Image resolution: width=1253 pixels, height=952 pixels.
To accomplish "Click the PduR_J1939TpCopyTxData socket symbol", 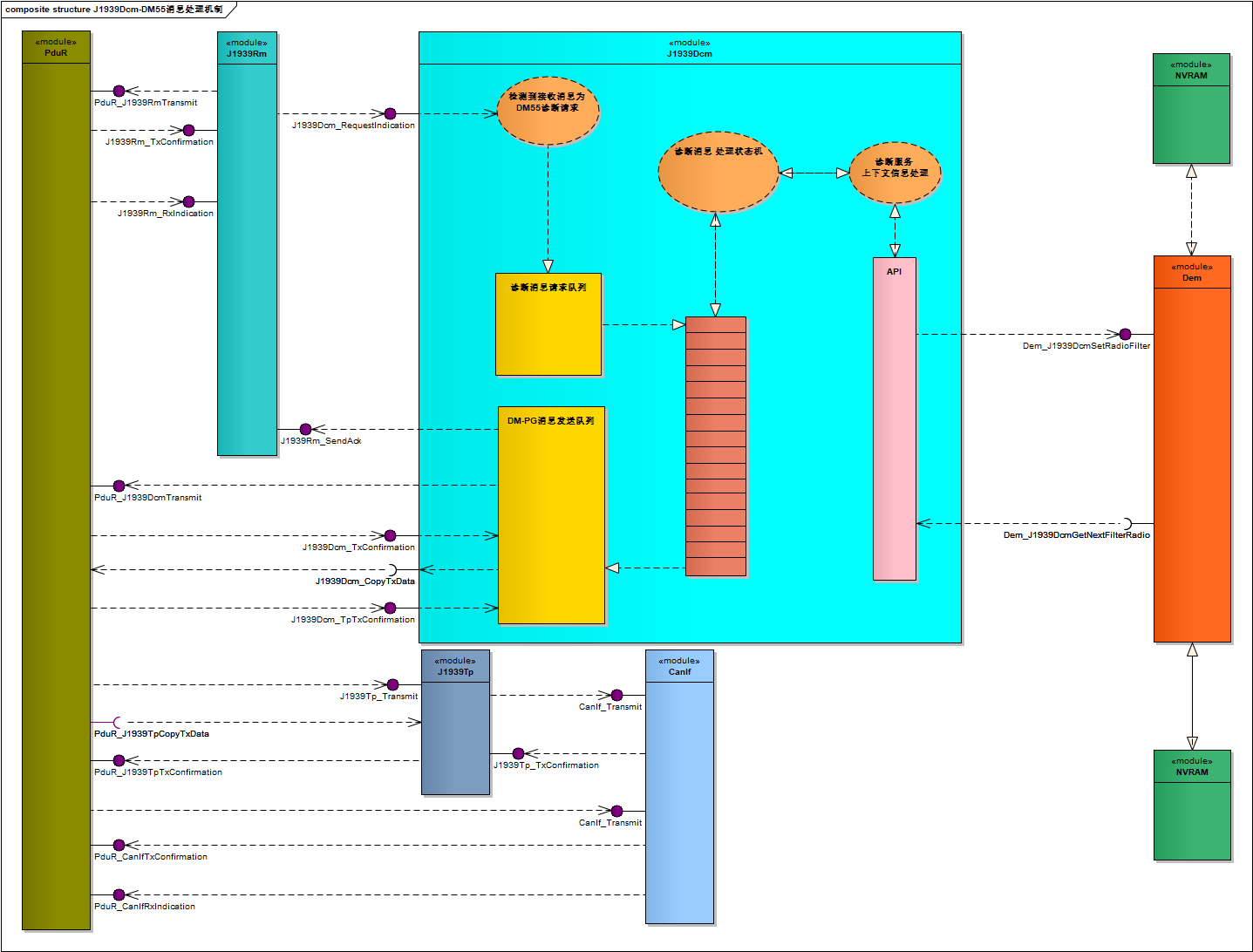I will click(x=118, y=722).
